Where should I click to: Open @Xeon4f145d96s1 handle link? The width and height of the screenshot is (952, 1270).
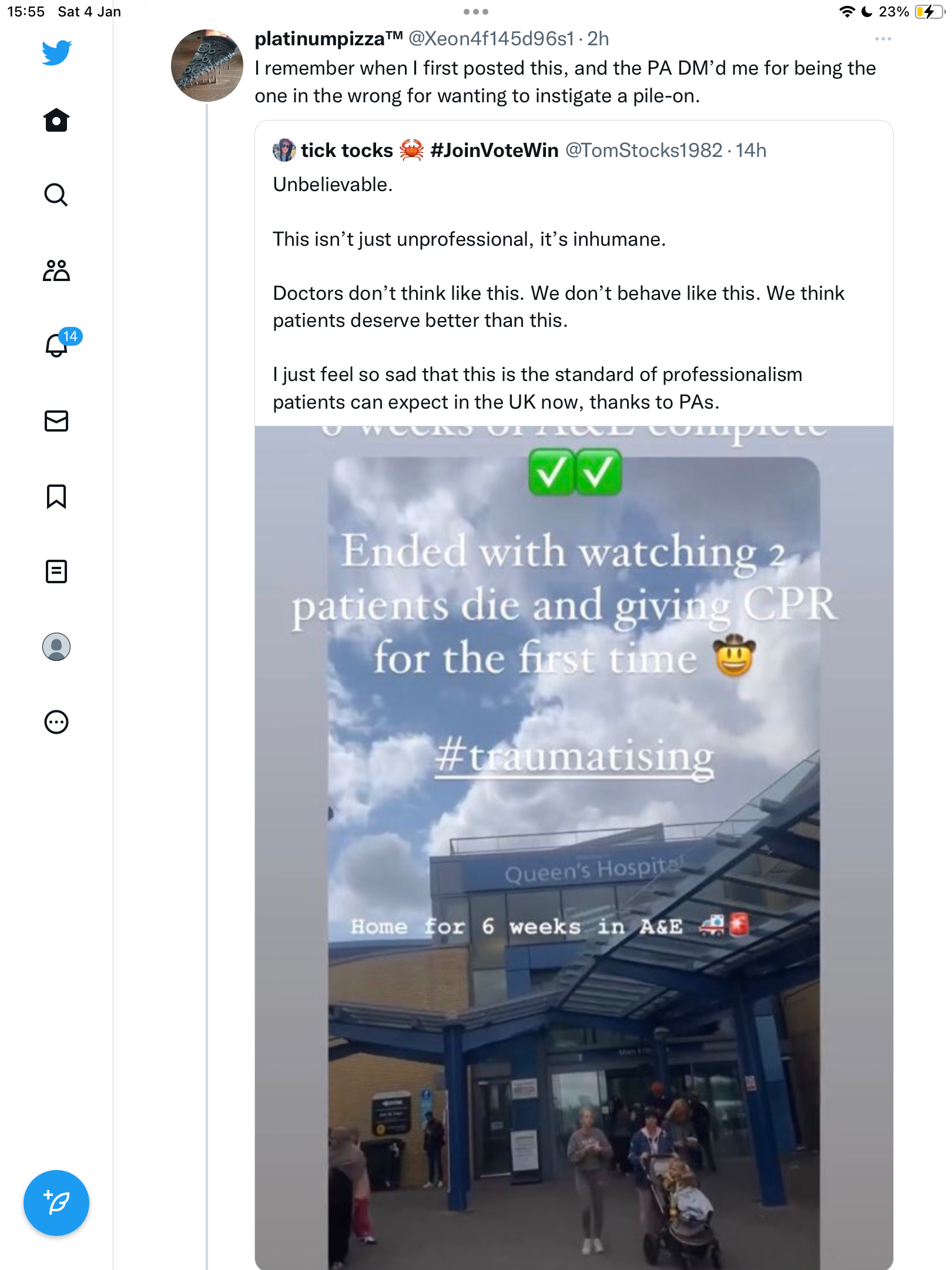tap(491, 39)
